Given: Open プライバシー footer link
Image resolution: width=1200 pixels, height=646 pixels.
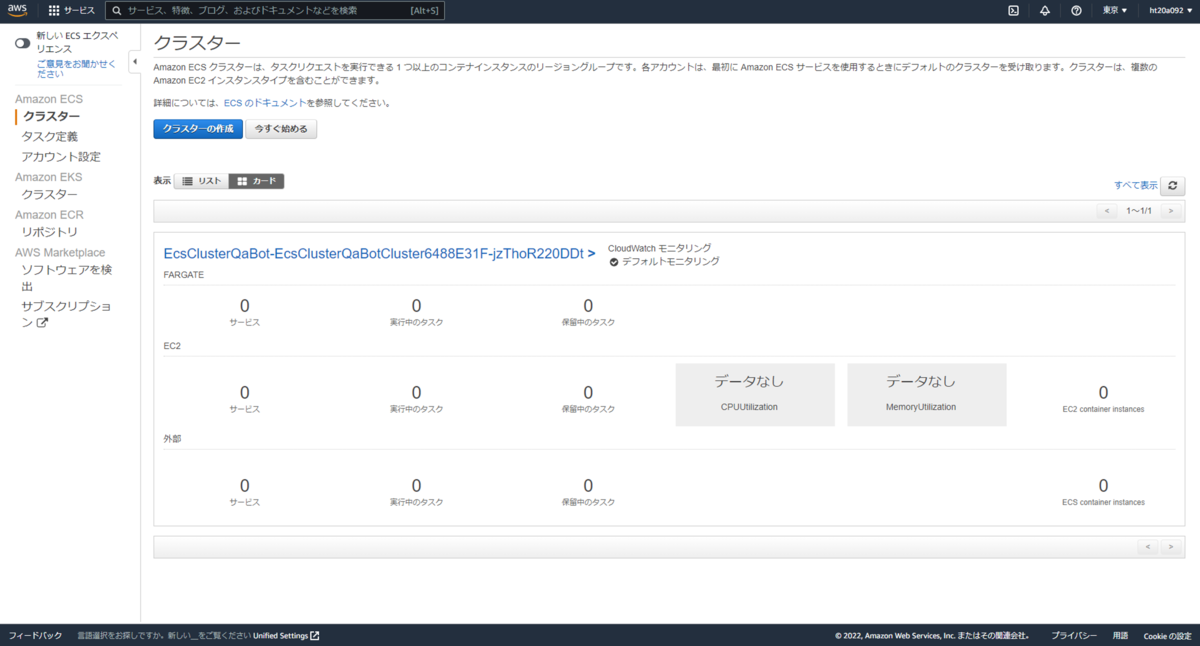Looking at the screenshot, I should click(1073, 636).
